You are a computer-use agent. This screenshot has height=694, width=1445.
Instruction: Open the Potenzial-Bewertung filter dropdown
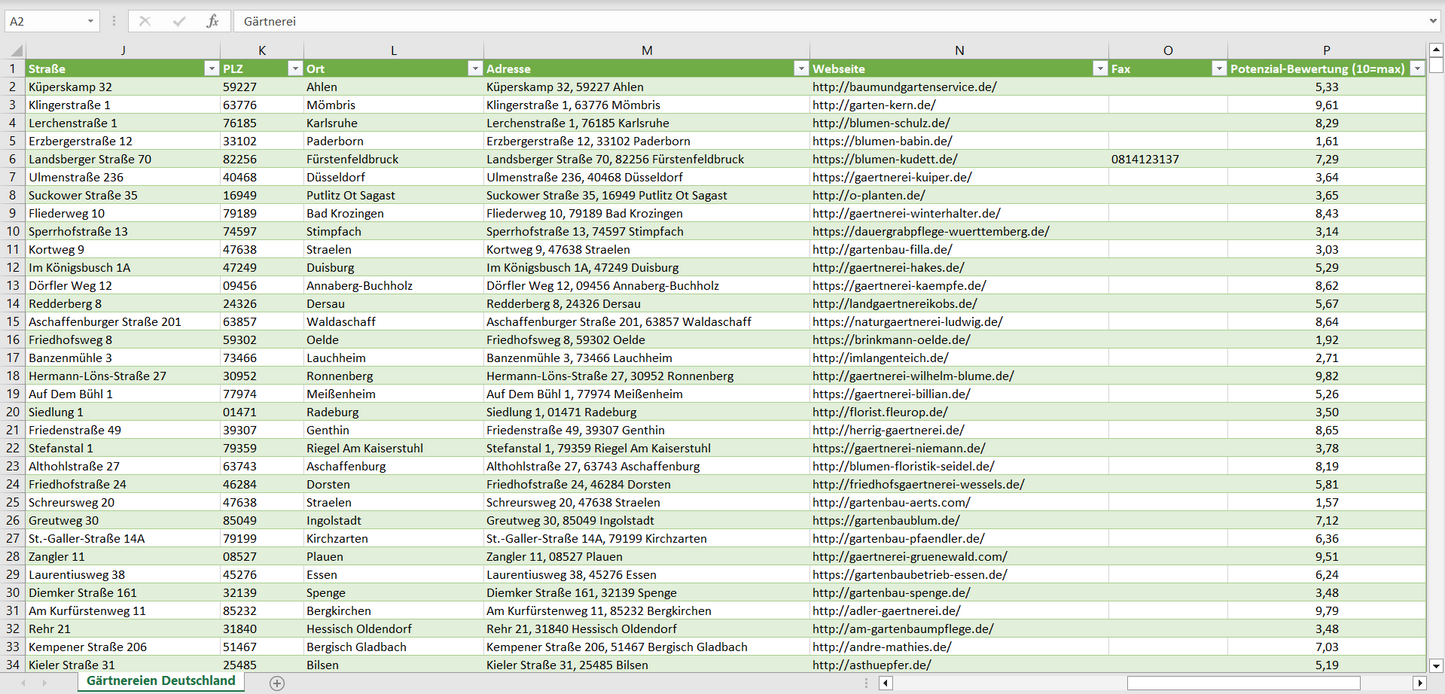pos(1416,69)
